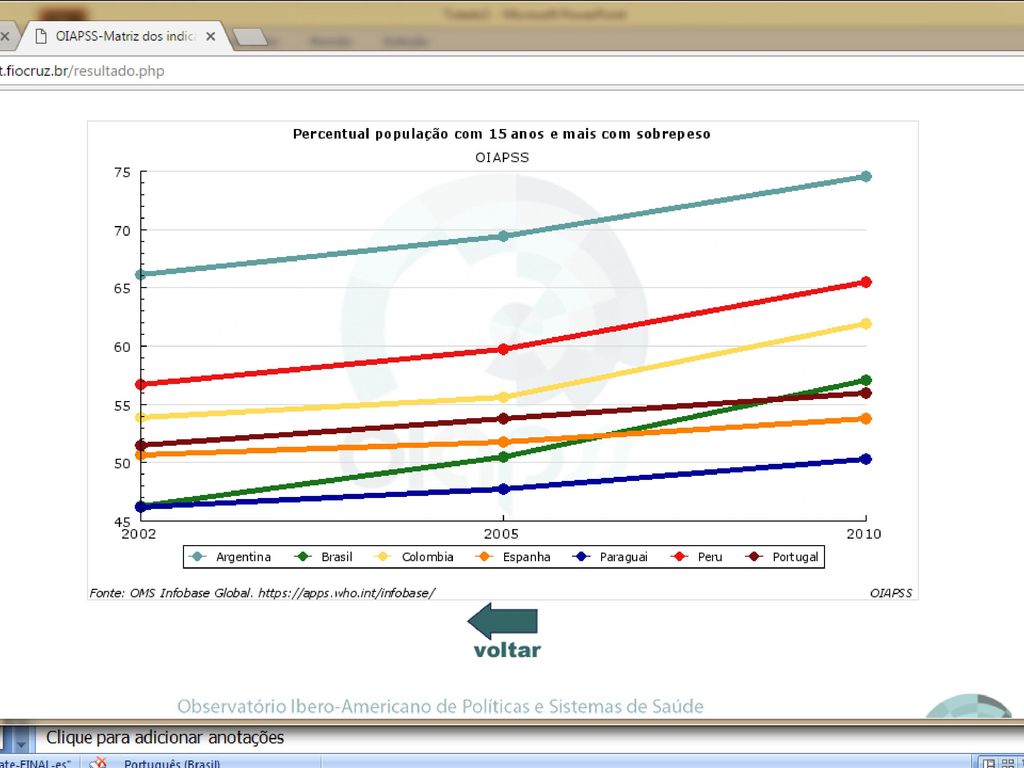1024x768 pixels.
Task: Click the Brasil legend marker
Action: click(303, 556)
